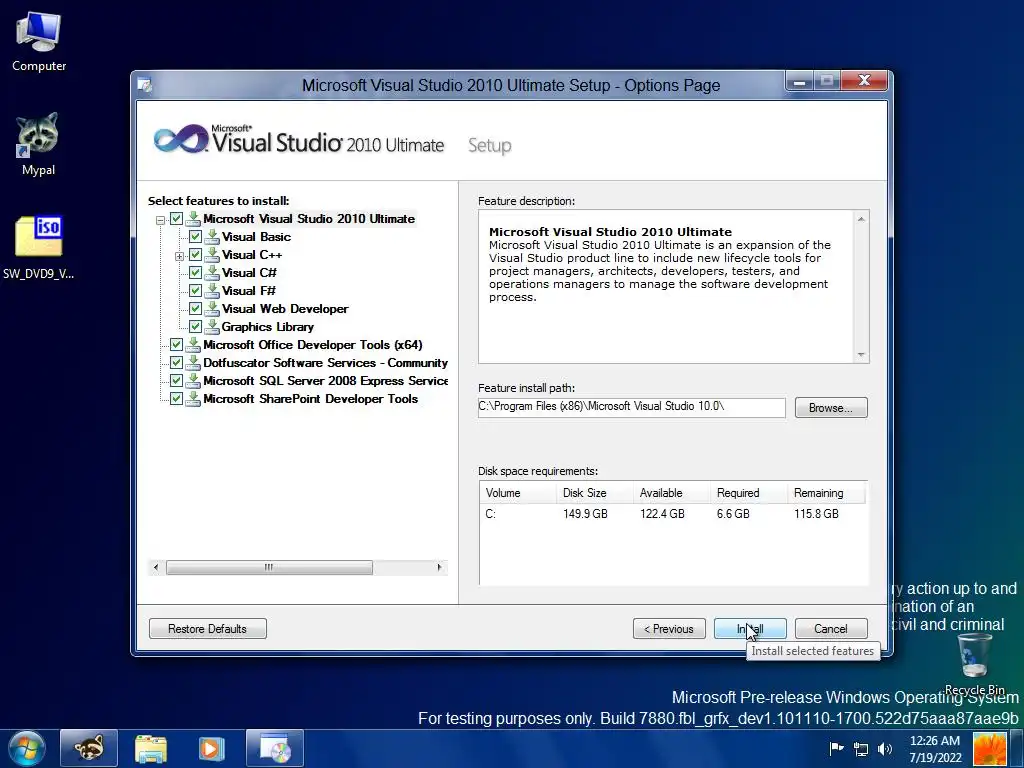
Task: Click the Required column header
Action: 748,492
